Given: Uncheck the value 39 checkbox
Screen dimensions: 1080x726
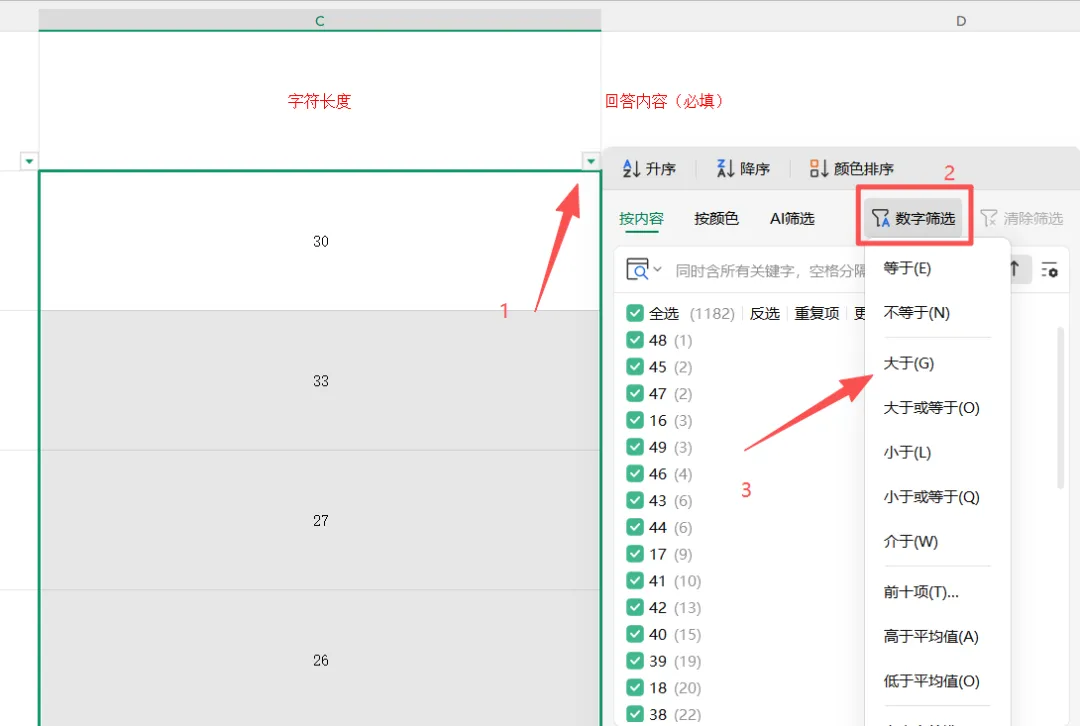Looking at the screenshot, I should [635, 661].
